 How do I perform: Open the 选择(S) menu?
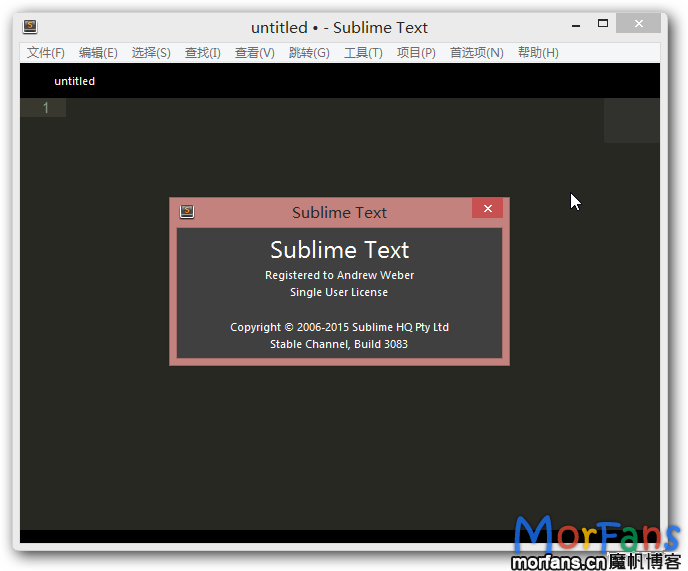click(x=151, y=53)
